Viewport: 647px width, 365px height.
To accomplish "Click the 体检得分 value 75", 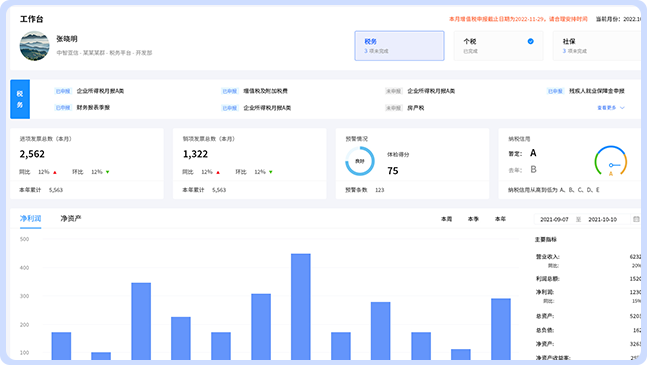I will click(x=393, y=171).
